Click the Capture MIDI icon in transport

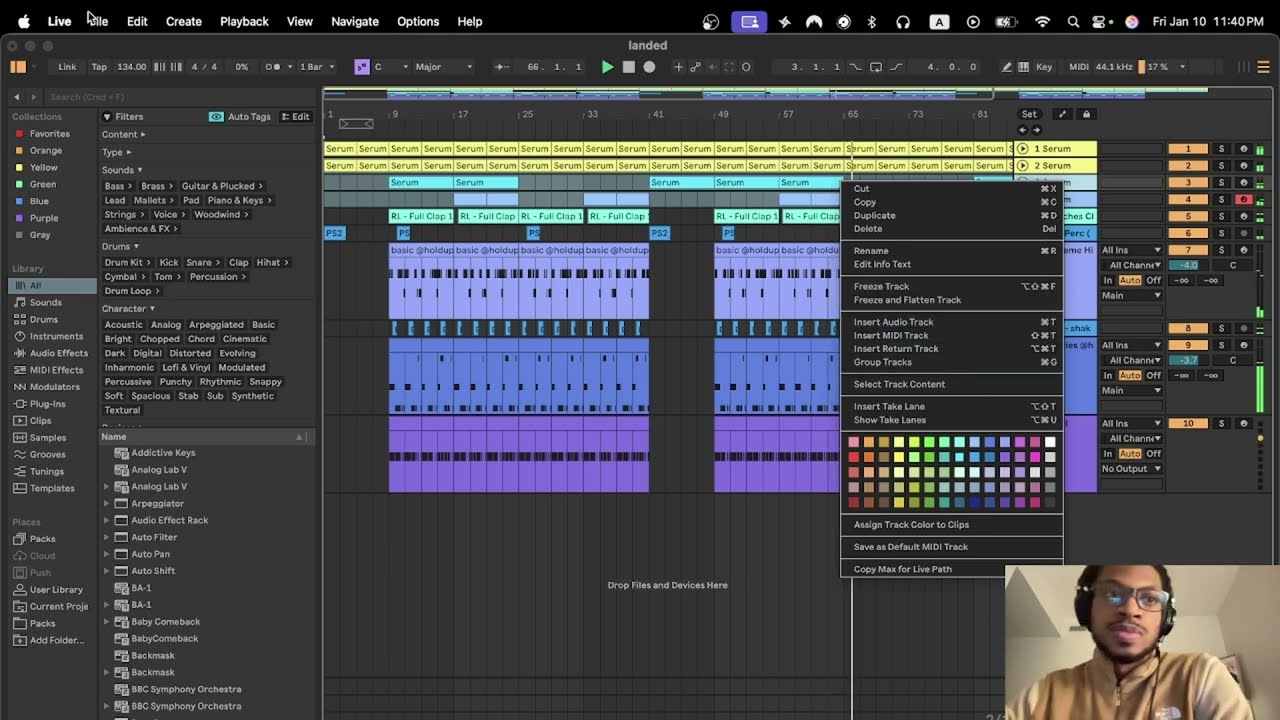coord(729,67)
